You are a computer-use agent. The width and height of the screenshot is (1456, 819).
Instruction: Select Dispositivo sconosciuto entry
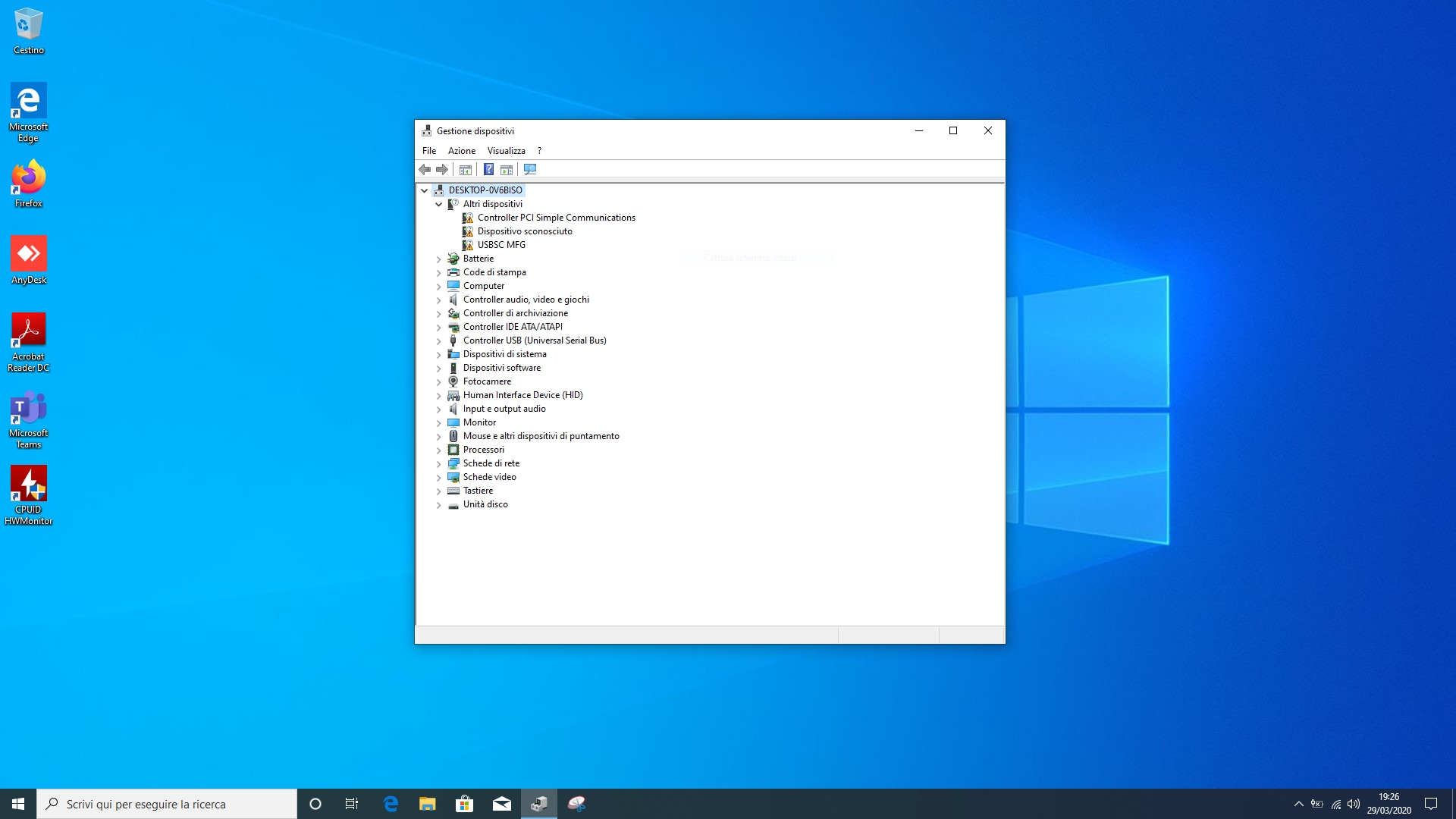(524, 231)
